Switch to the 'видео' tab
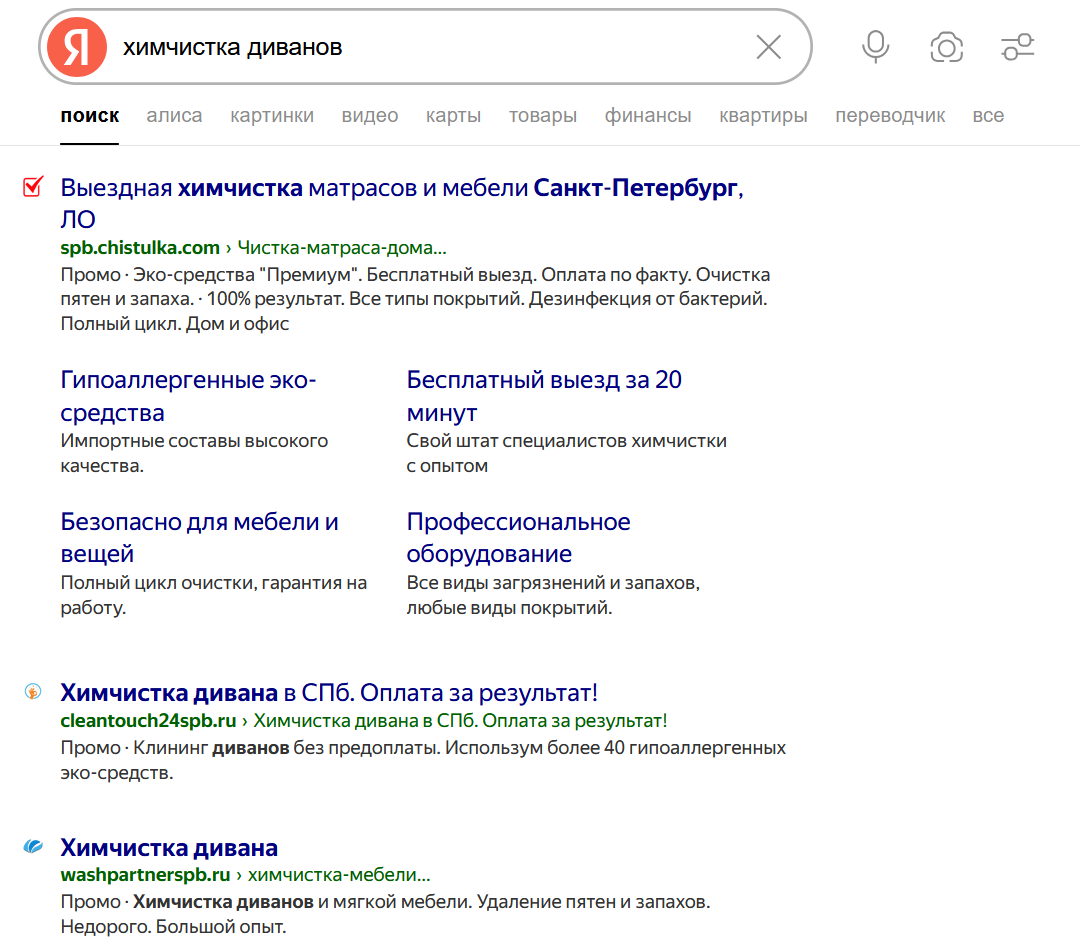The height and width of the screenshot is (949, 1080). pyautogui.click(x=369, y=115)
